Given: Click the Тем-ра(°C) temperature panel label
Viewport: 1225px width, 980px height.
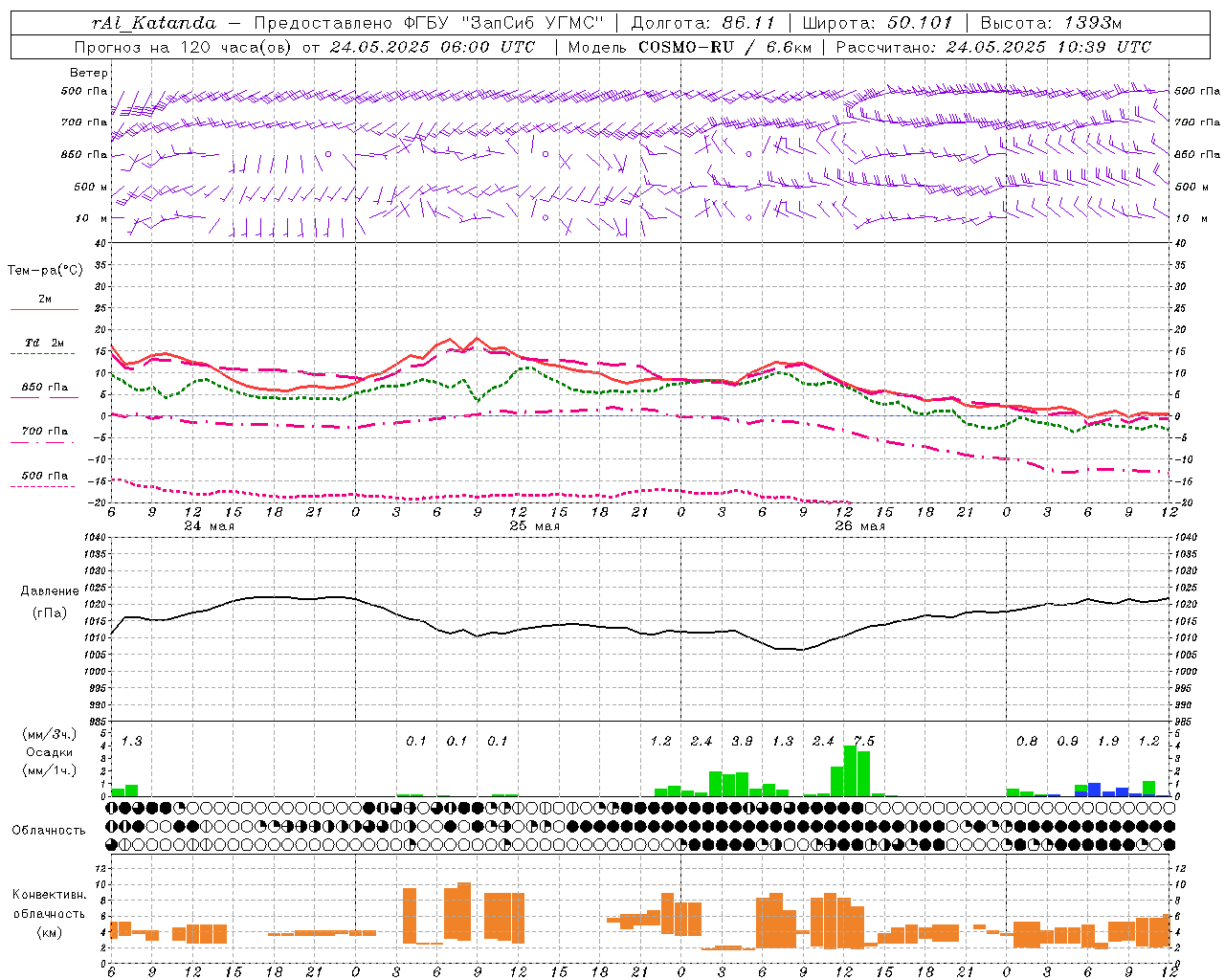Looking at the screenshot, I should [x=45, y=271].
